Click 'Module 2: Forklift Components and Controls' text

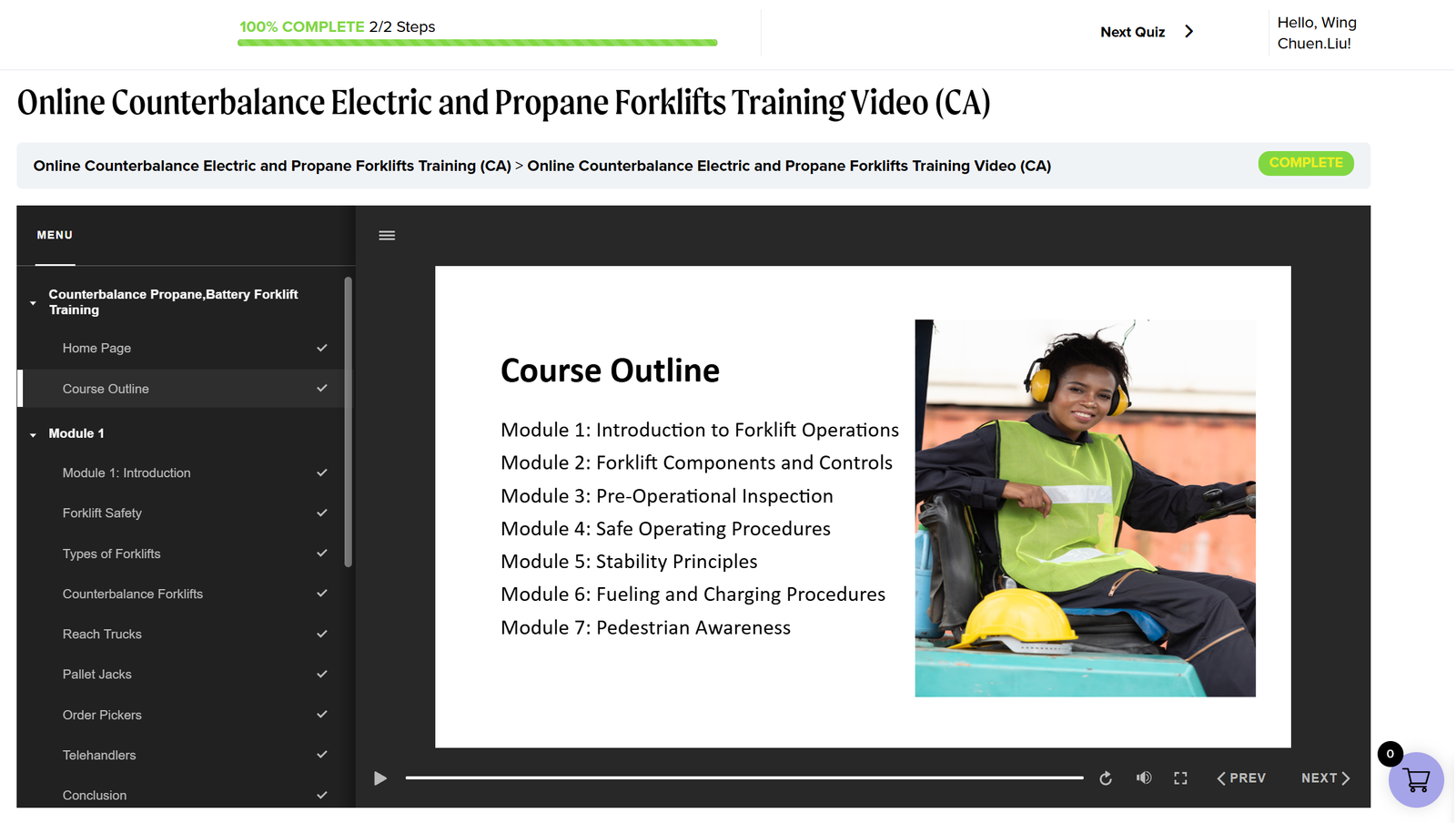[696, 462]
